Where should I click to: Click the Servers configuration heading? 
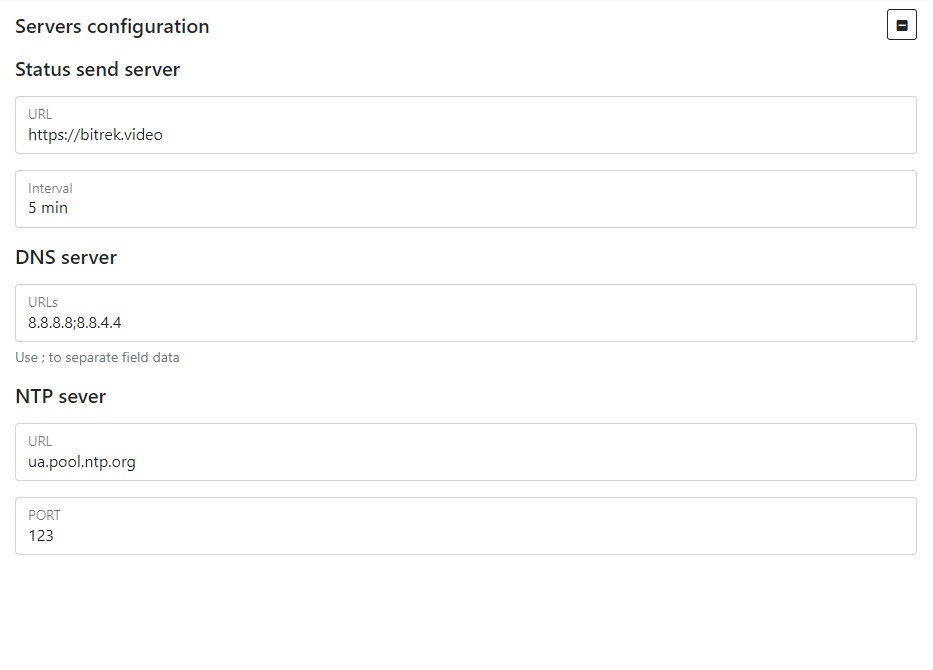point(112,27)
